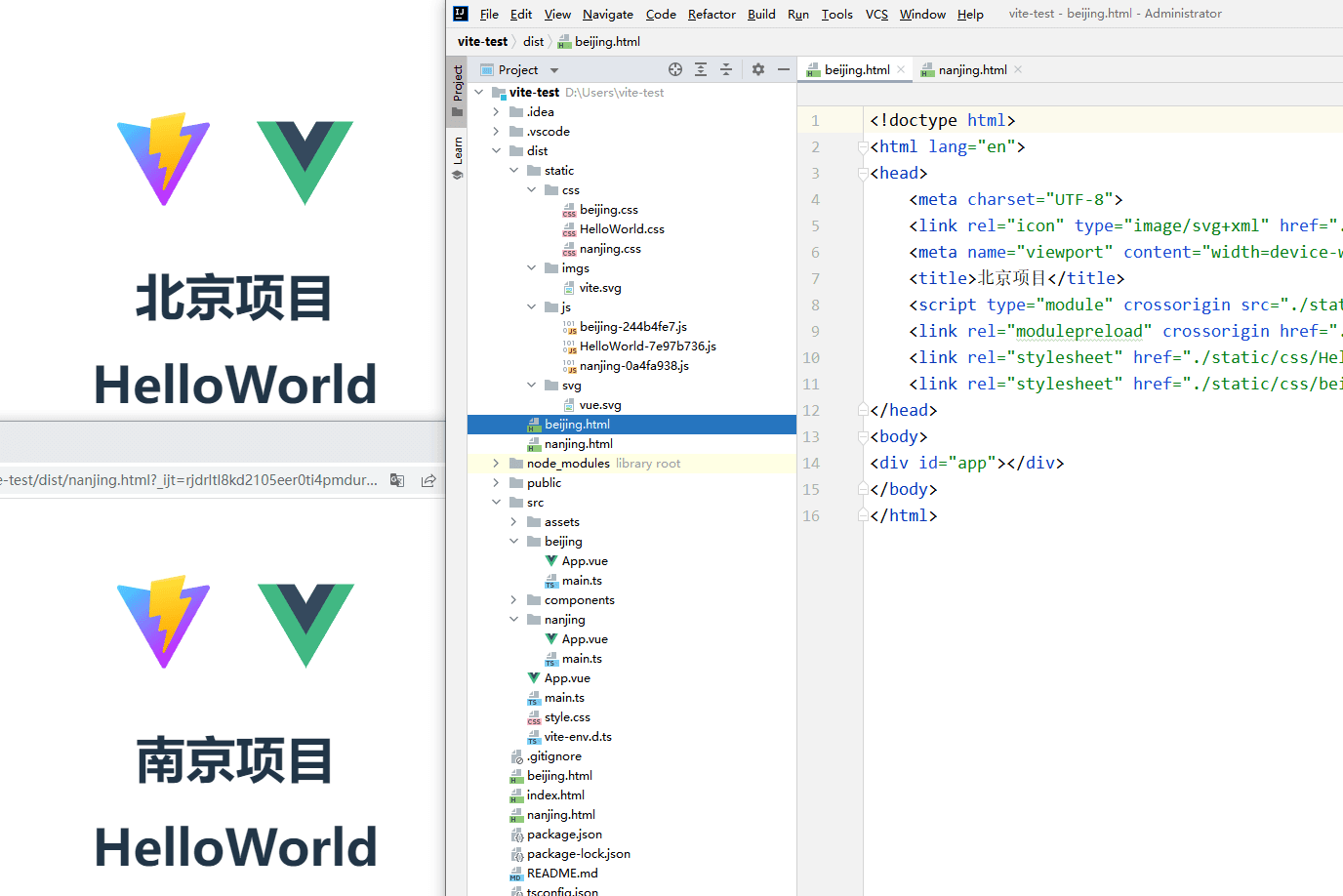Collapse the dist folder
The width and height of the screenshot is (1343, 896).
pyautogui.click(x=496, y=151)
